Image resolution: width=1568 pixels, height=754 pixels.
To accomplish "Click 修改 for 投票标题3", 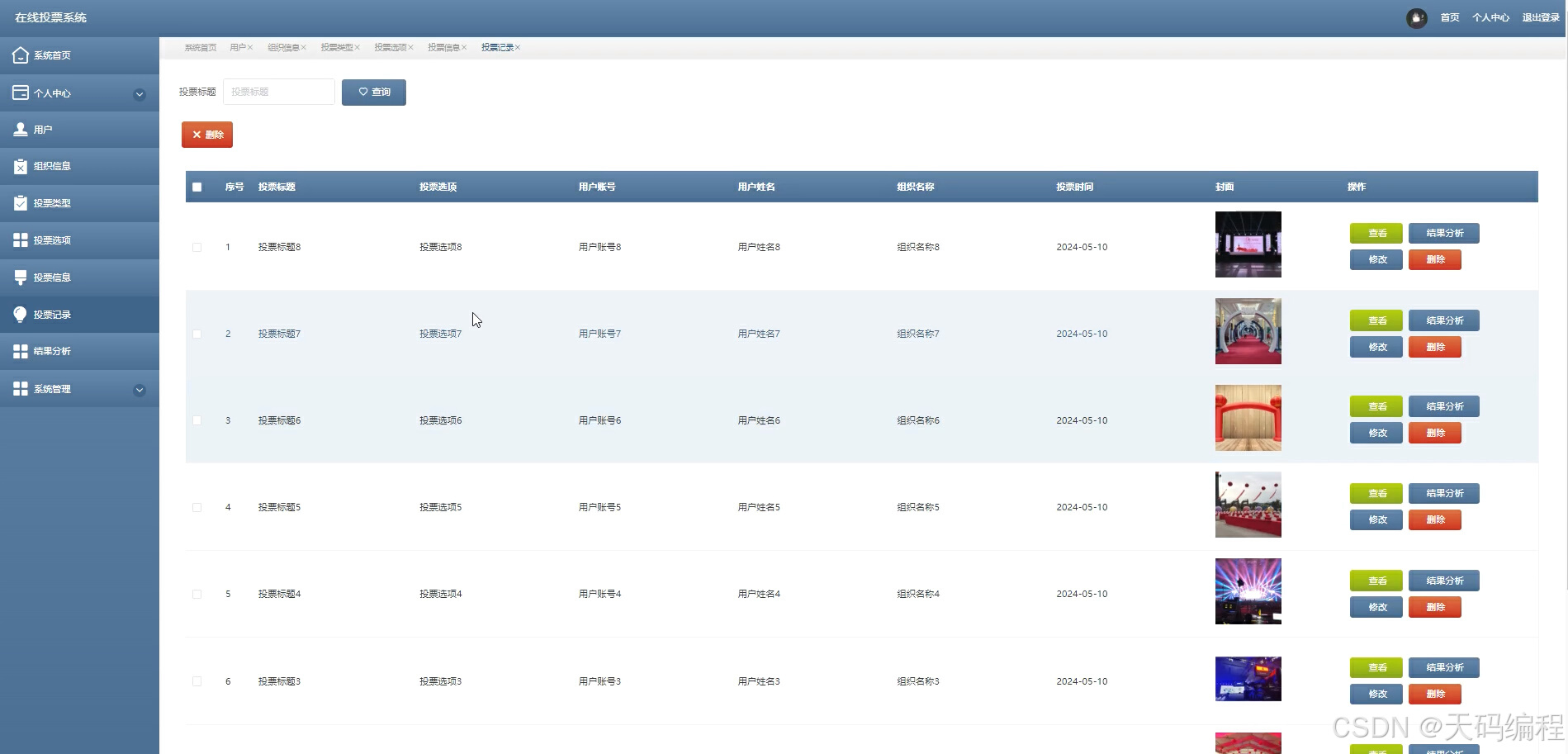I will point(1376,694).
